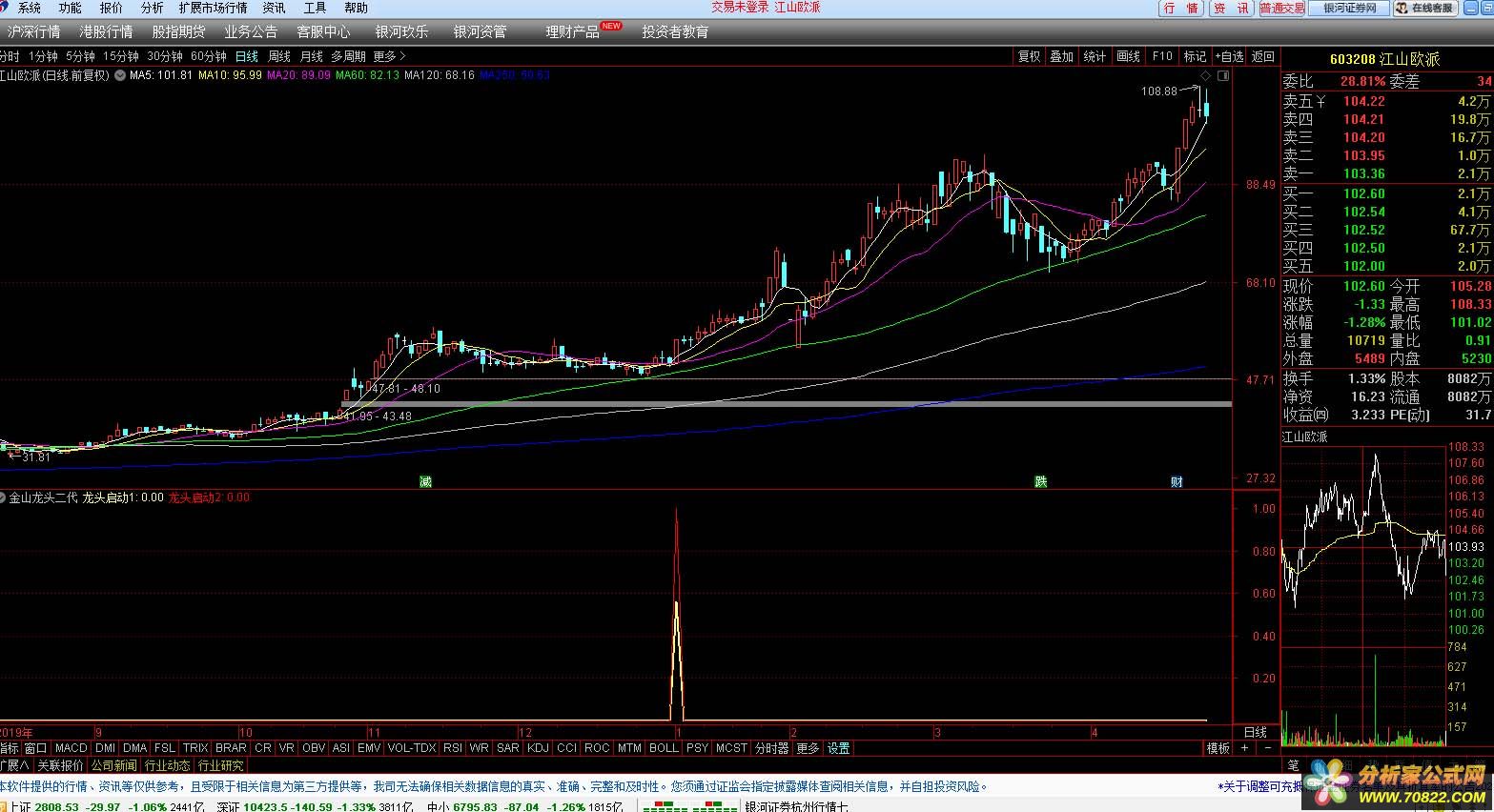Click the diamond marker icon above the chart

[1205, 75]
